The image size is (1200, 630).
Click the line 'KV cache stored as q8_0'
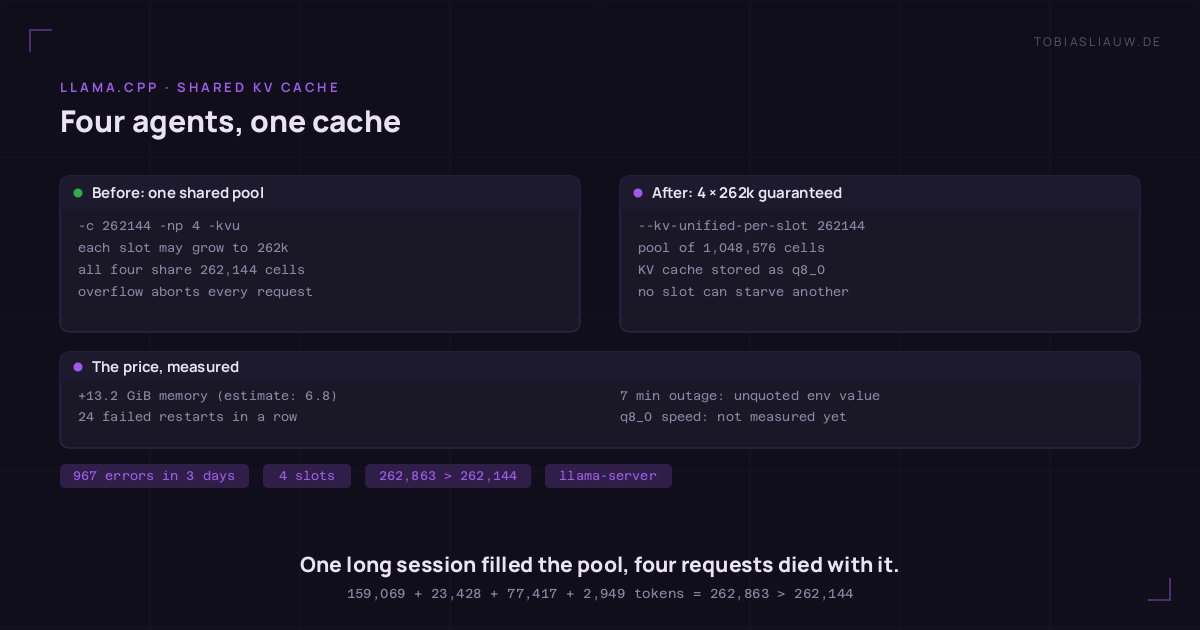pyautogui.click(x=731, y=270)
